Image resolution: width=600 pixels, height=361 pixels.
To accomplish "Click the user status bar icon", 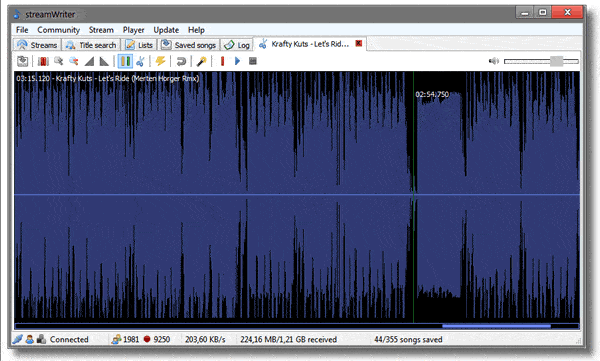I will tap(29, 339).
